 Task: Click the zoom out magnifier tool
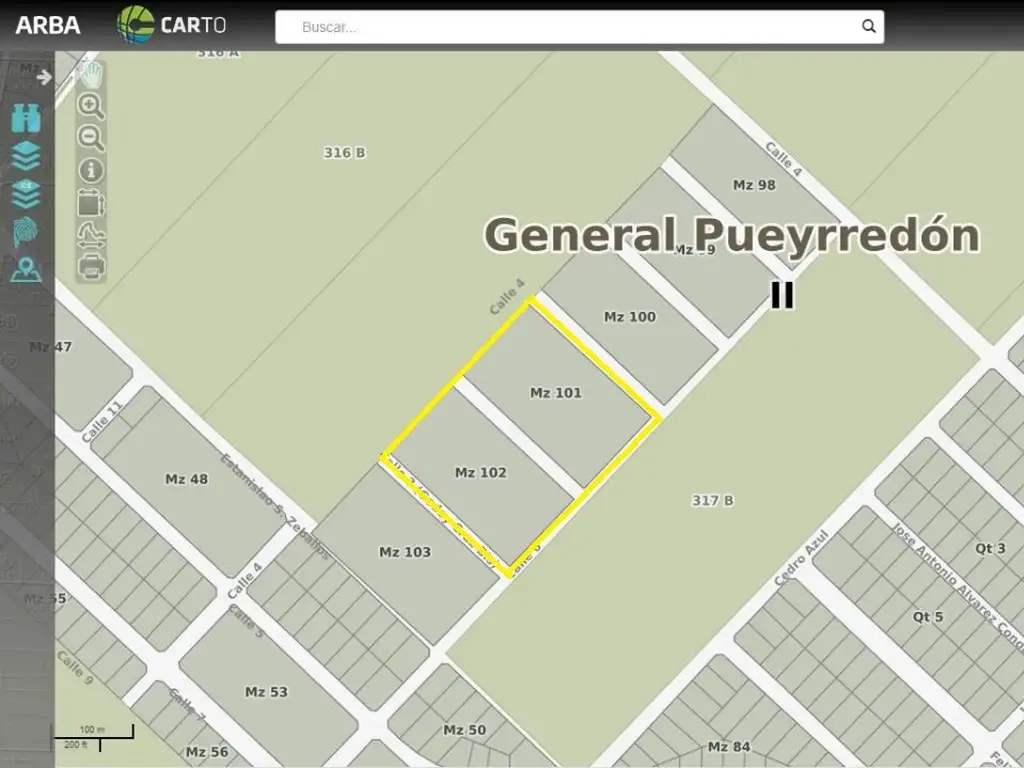coord(91,138)
